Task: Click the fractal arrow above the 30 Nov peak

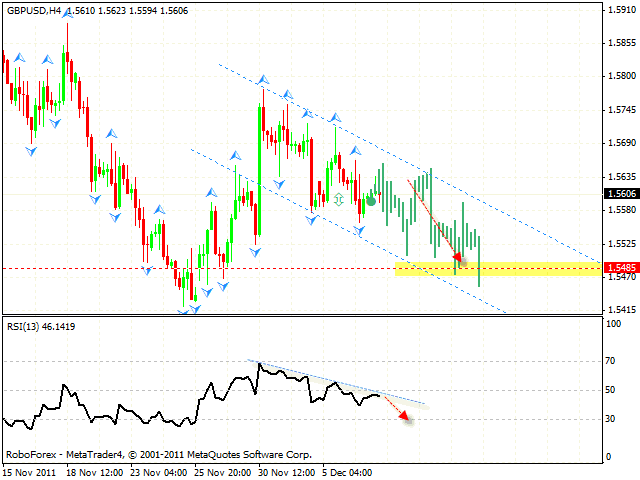Action: [x=263, y=78]
